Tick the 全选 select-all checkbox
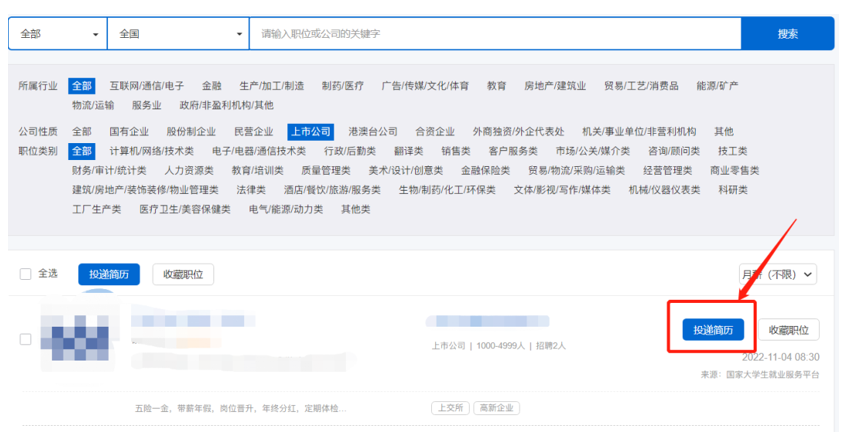The height and width of the screenshot is (446, 855). (26, 274)
